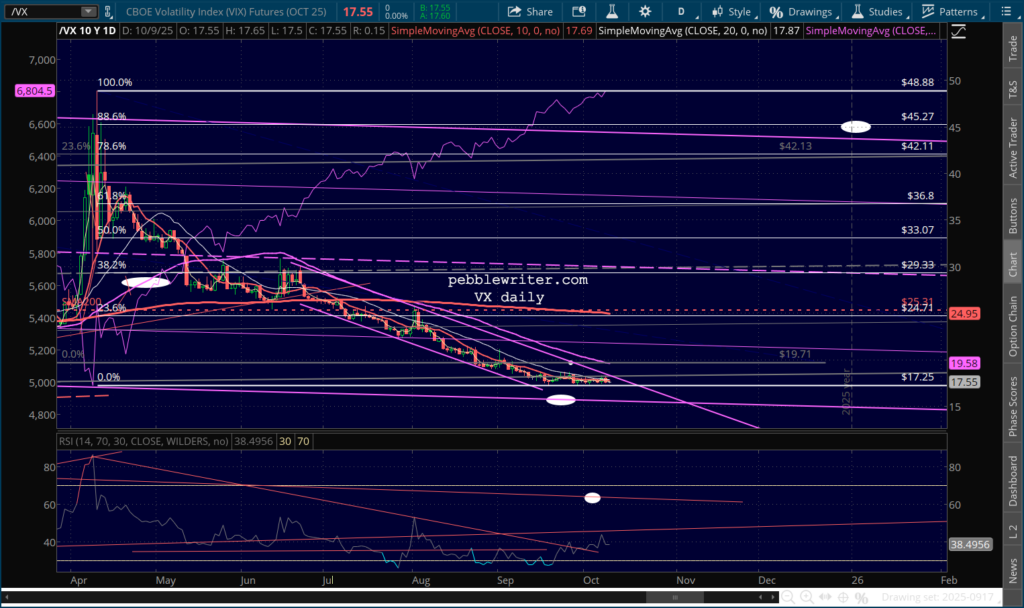This screenshot has height=608, width=1024.
Task: Open the Phase Scores sidebar tab
Action: click(1013, 406)
